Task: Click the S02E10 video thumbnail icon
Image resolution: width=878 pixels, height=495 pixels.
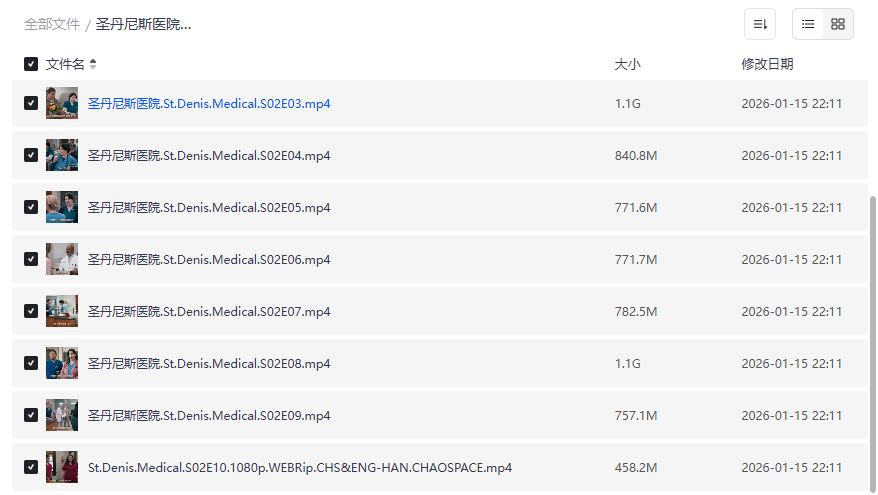Action: coord(62,467)
